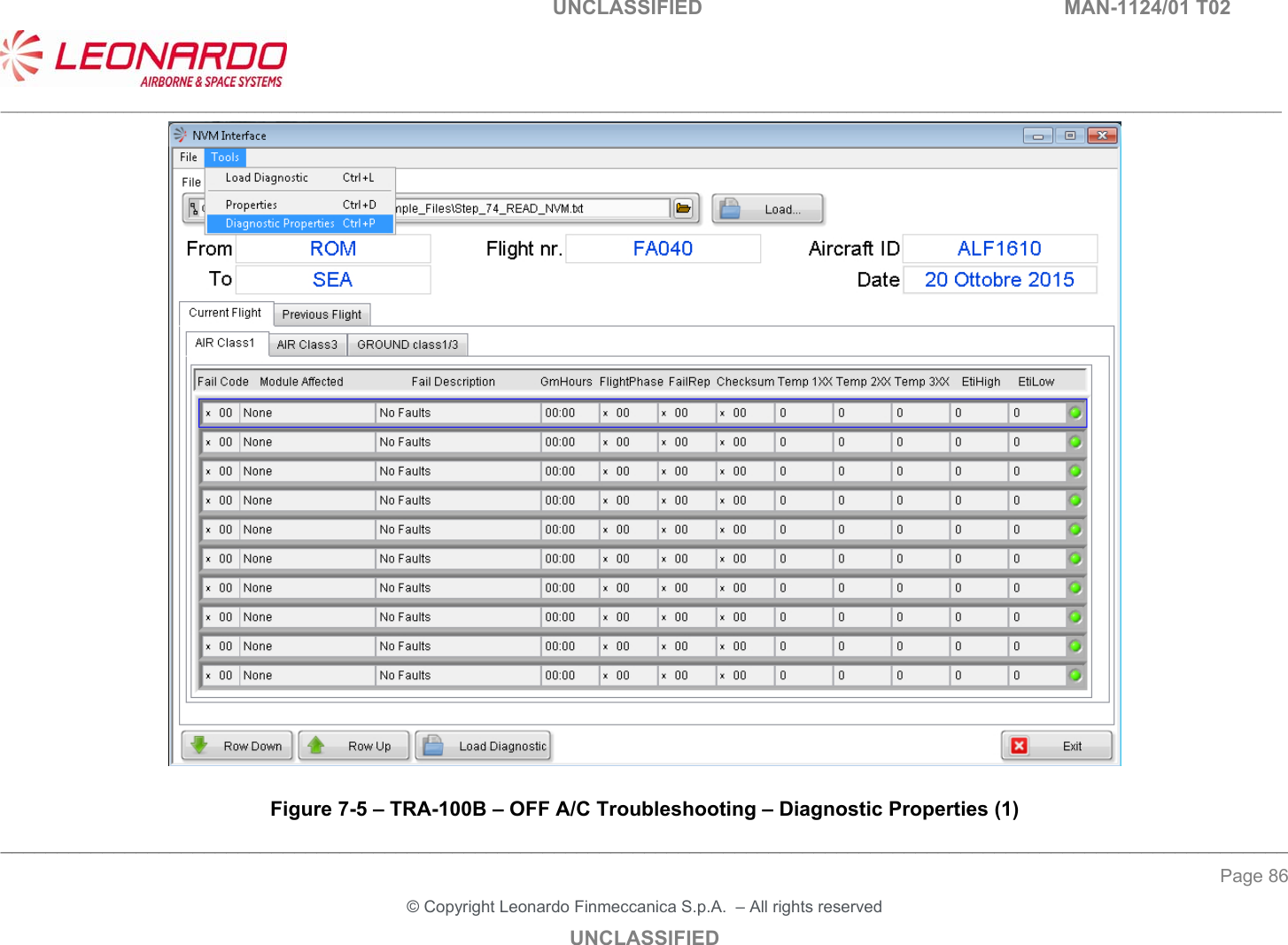Click the Aircraft ID field showing ALF1610

[x=1000, y=249]
